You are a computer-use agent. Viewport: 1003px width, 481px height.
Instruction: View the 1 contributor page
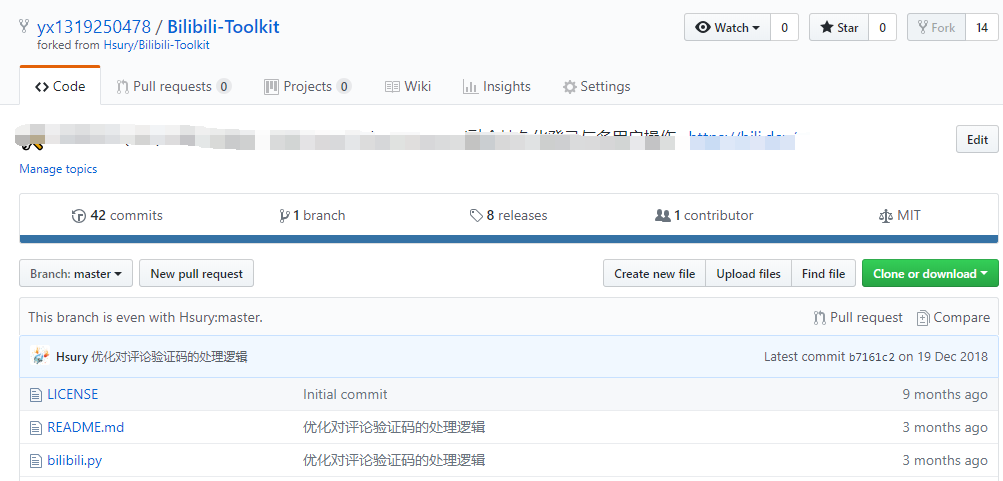[704, 216]
